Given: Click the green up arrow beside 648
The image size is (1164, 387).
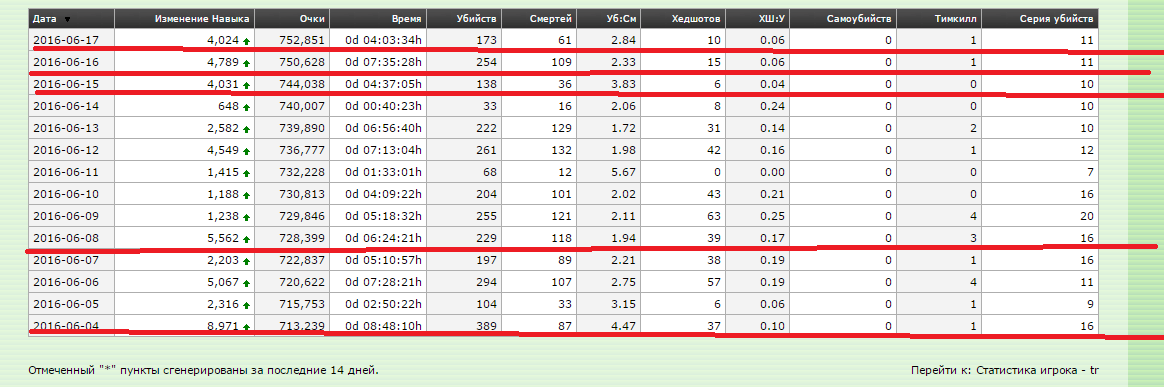Looking at the screenshot, I should [x=246, y=107].
